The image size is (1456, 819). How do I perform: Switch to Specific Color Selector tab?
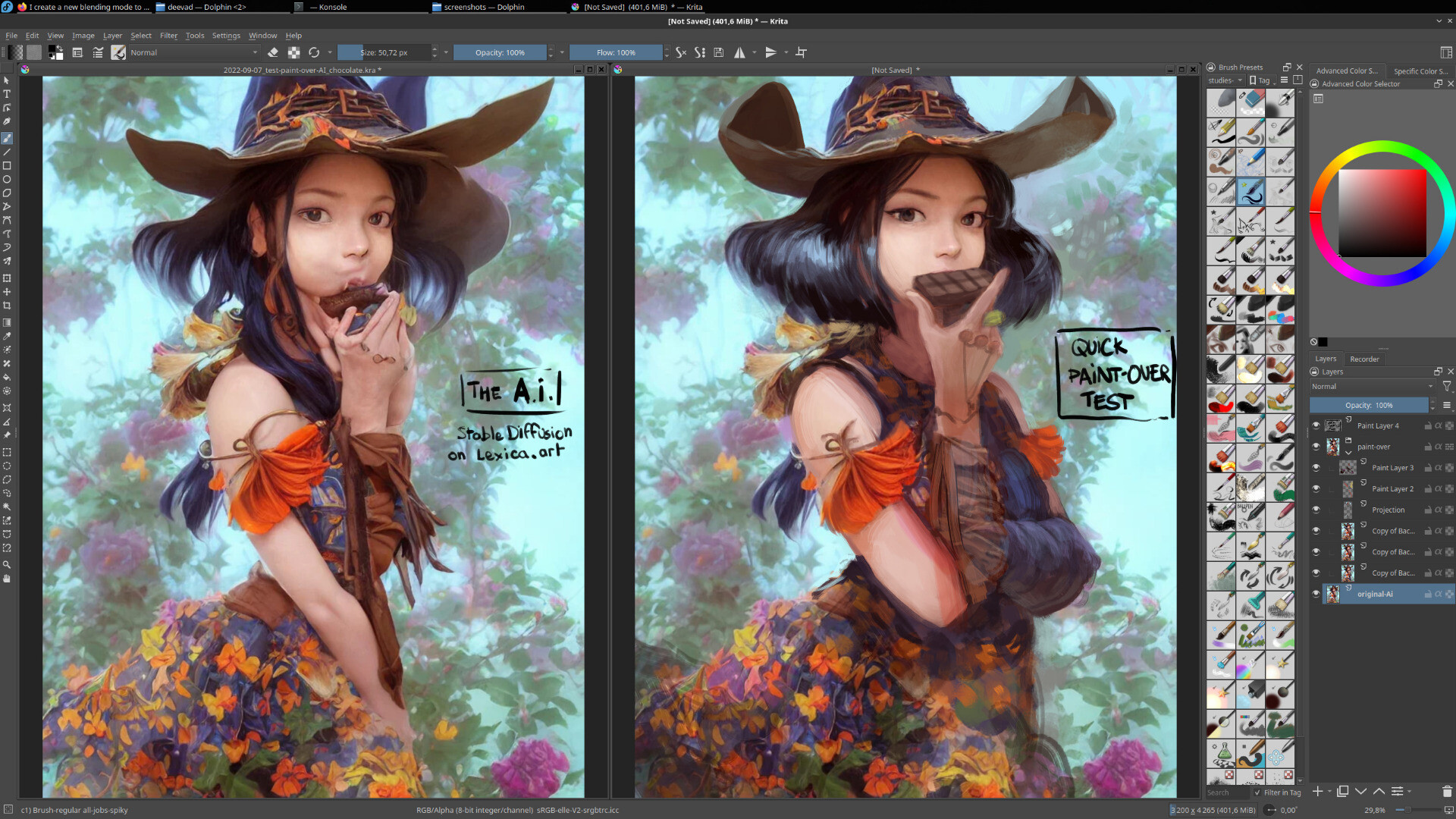click(1420, 71)
